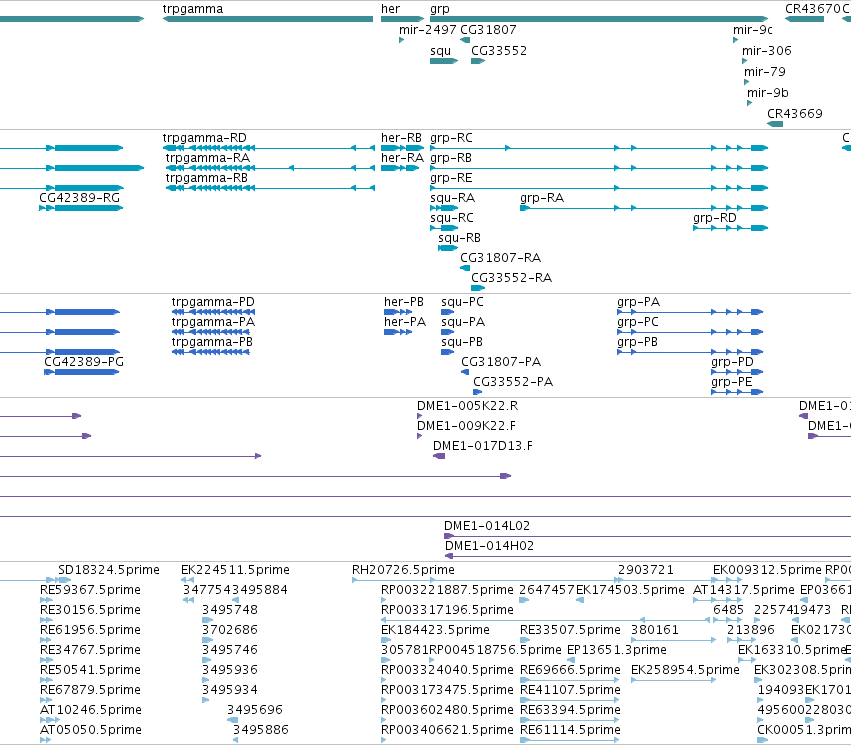The width and height of the screenshot is (851, 745).
Task: Click the squ-PA protein label
Action: click(x=463, y=322)
